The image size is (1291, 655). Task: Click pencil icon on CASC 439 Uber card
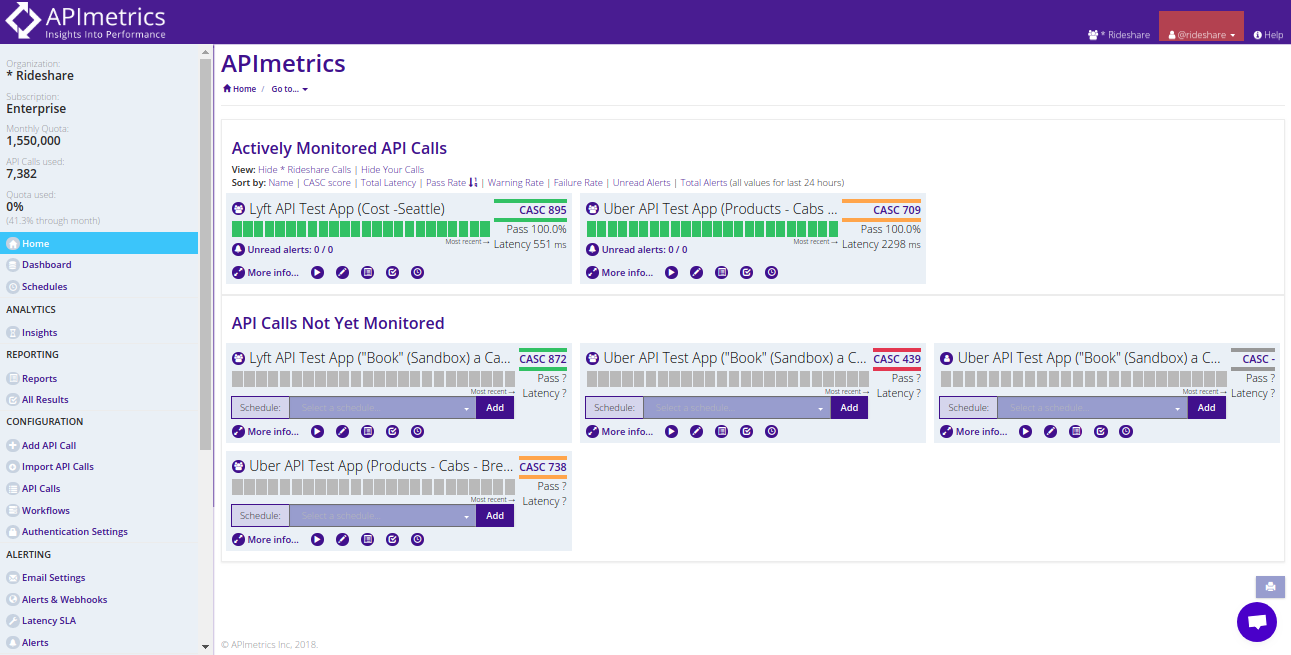pos(696,432)
